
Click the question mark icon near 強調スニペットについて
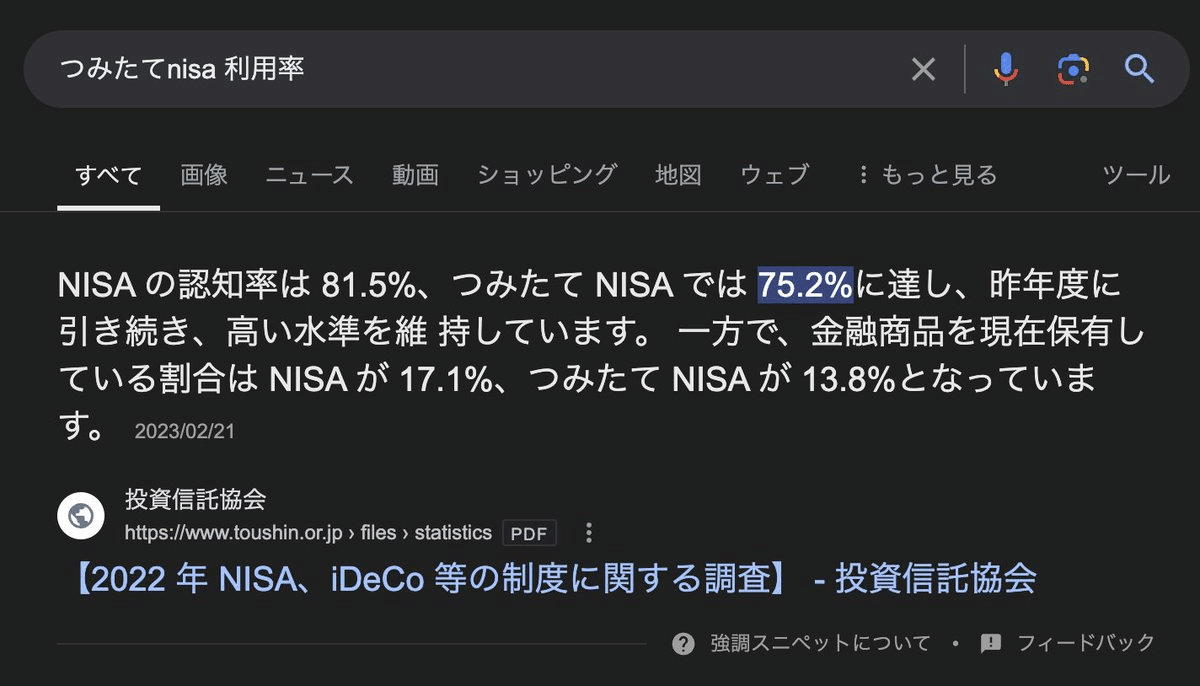pos(684,644)
